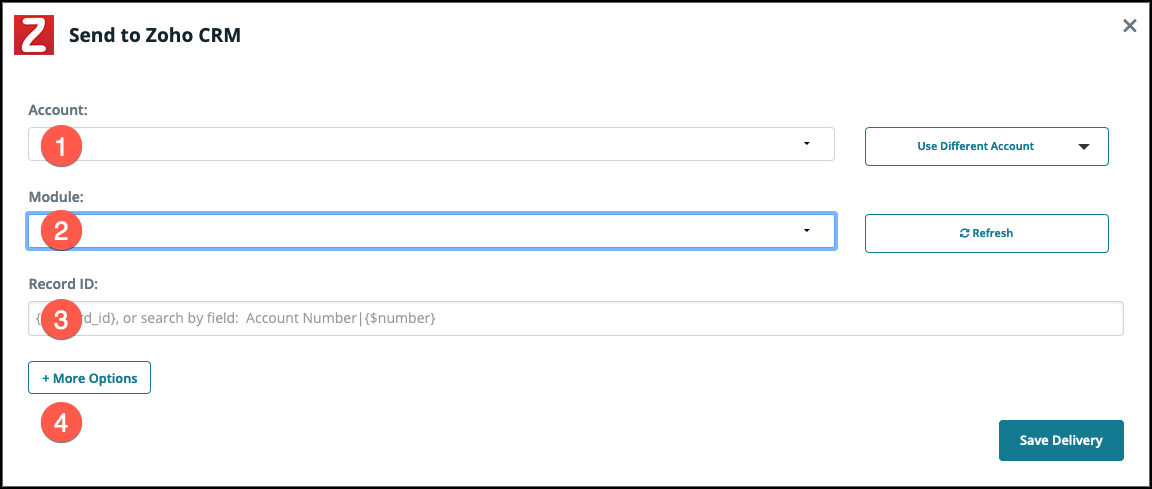Click the red number 4 marker

61,423
